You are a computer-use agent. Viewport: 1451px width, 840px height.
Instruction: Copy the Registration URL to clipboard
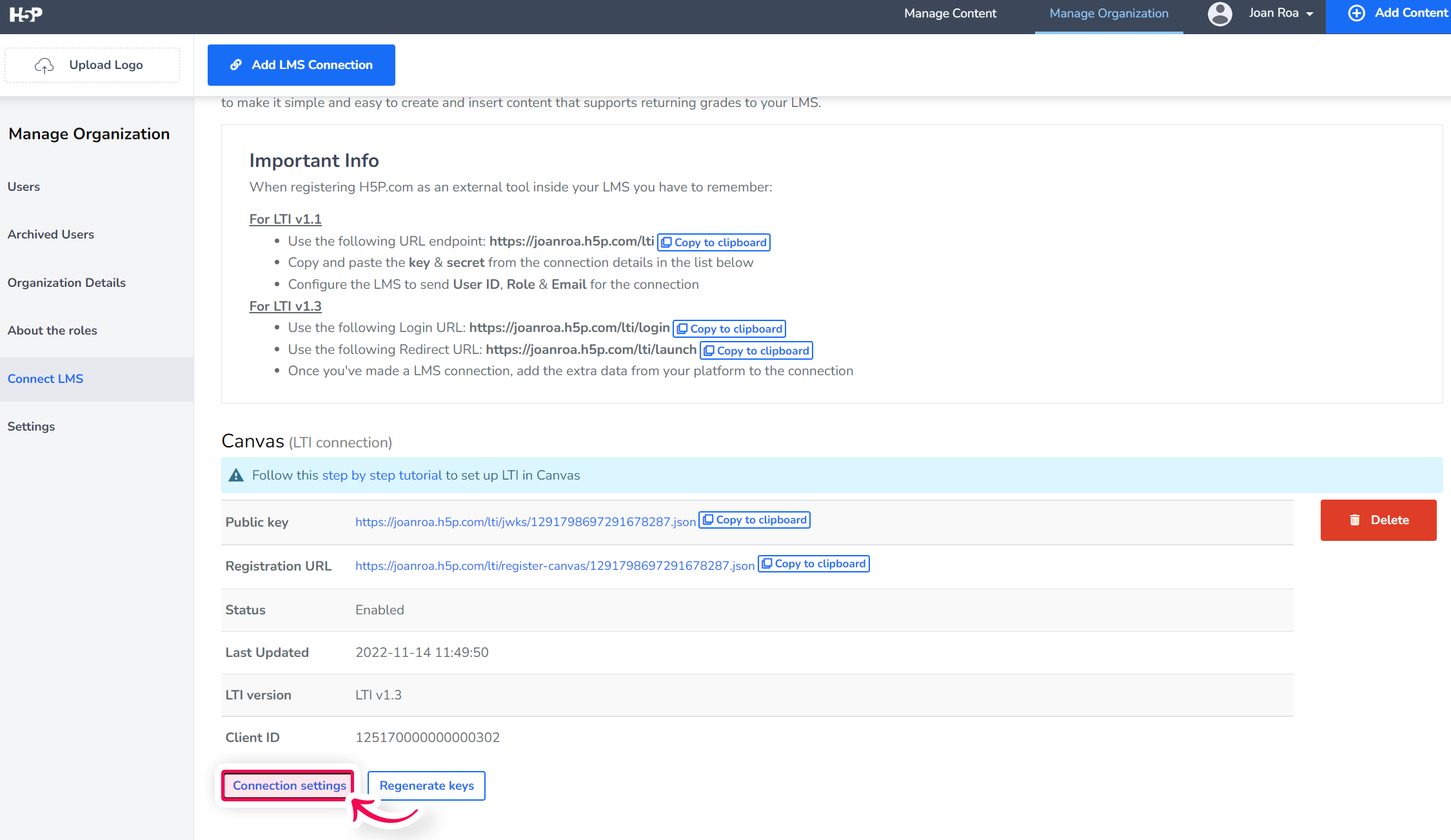coord(814,563)
